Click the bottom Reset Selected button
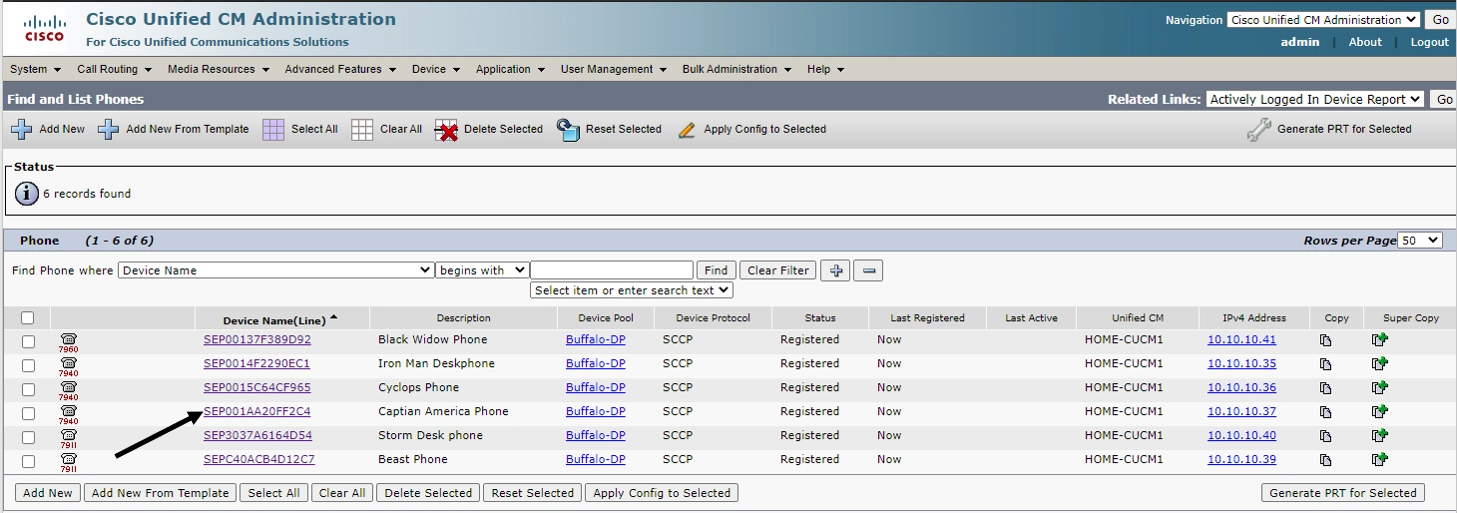Viewport: 1457px width, 513px height. click(x=533, y=493)
